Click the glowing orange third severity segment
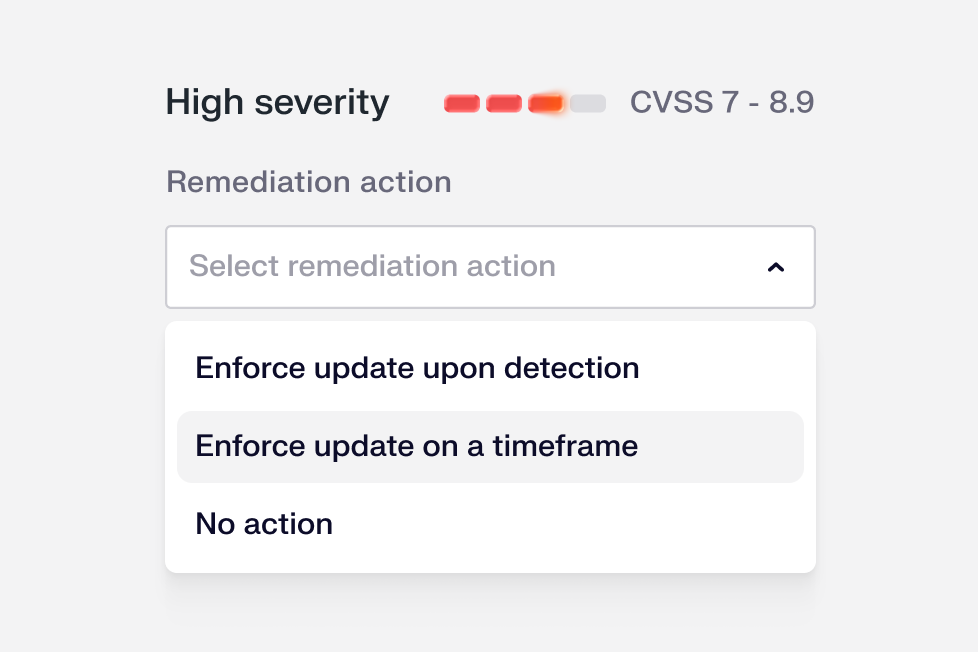Image resolution: width=978 pixels, height=652 pixels. click(546, 103)
